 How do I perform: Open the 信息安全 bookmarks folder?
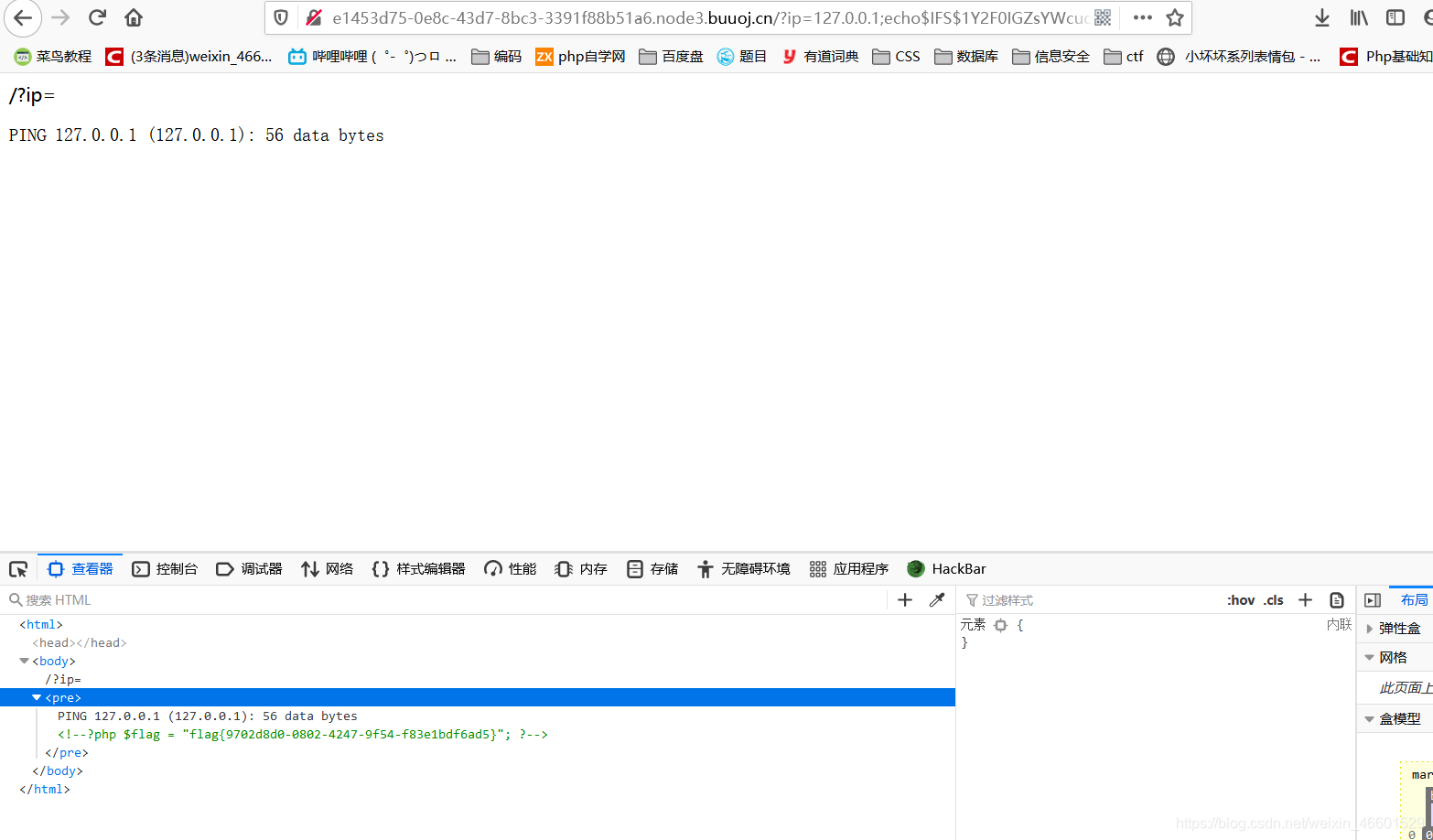click(x=1051, y=57)
